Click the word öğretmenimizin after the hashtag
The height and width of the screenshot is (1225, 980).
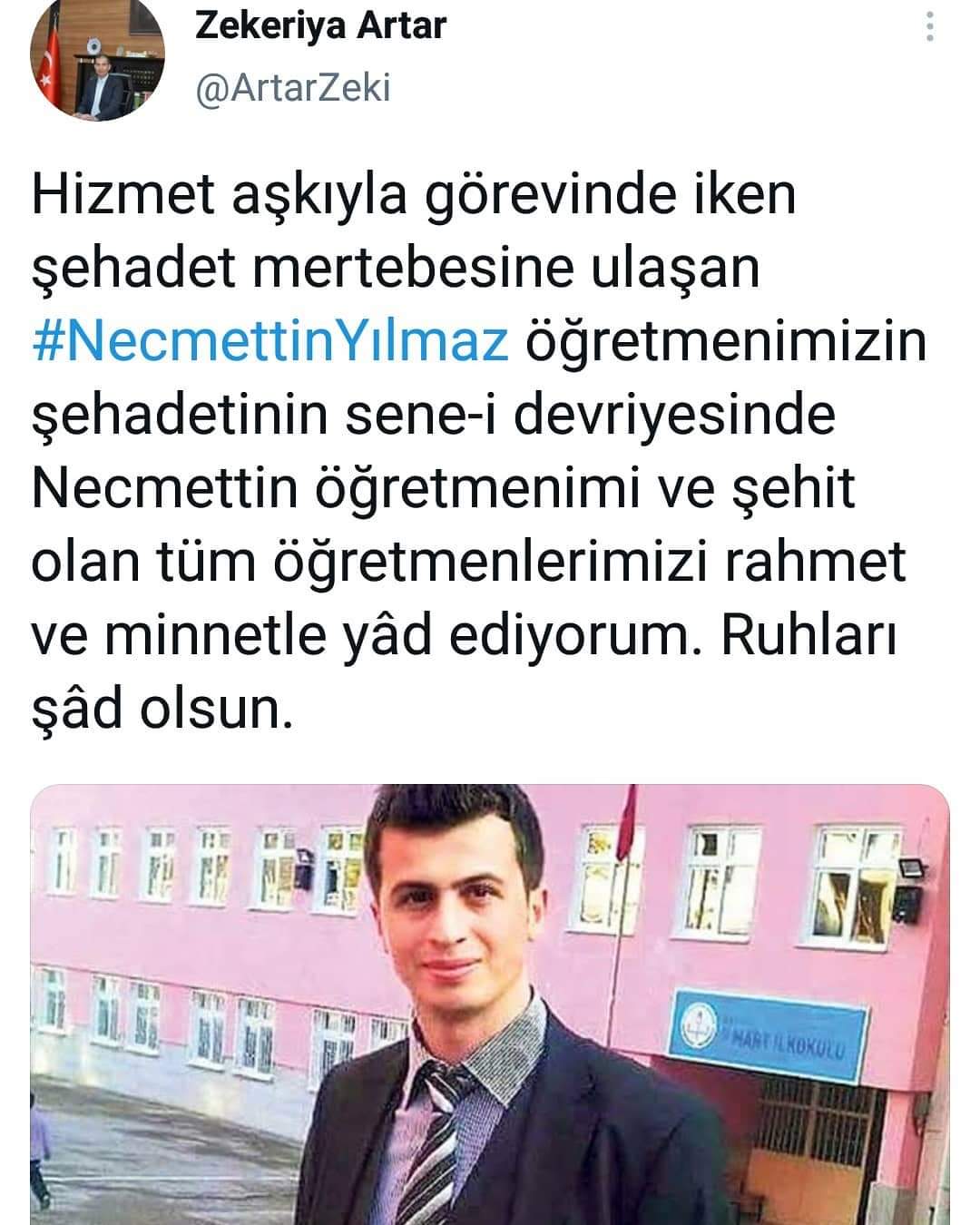tap(725, 342)
